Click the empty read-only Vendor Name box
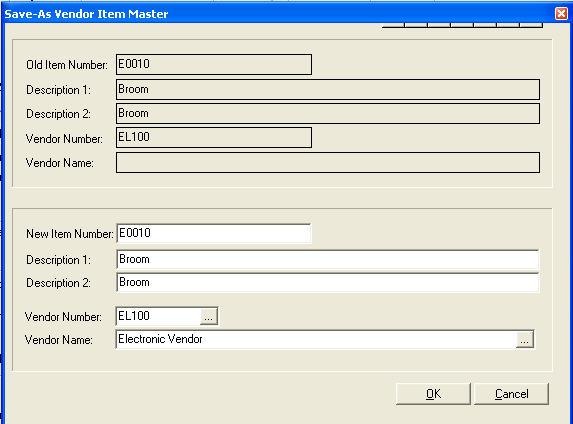The width and height of the screenshot is (573, 424). (328, 163)
